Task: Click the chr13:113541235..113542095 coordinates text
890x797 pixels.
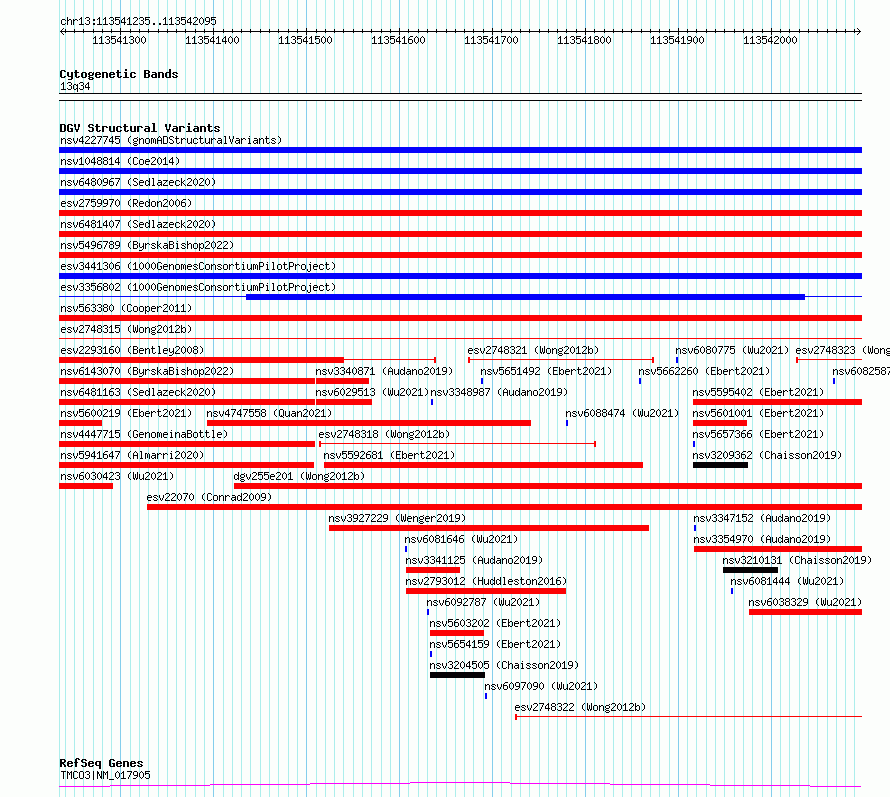Action: (138, 21)
